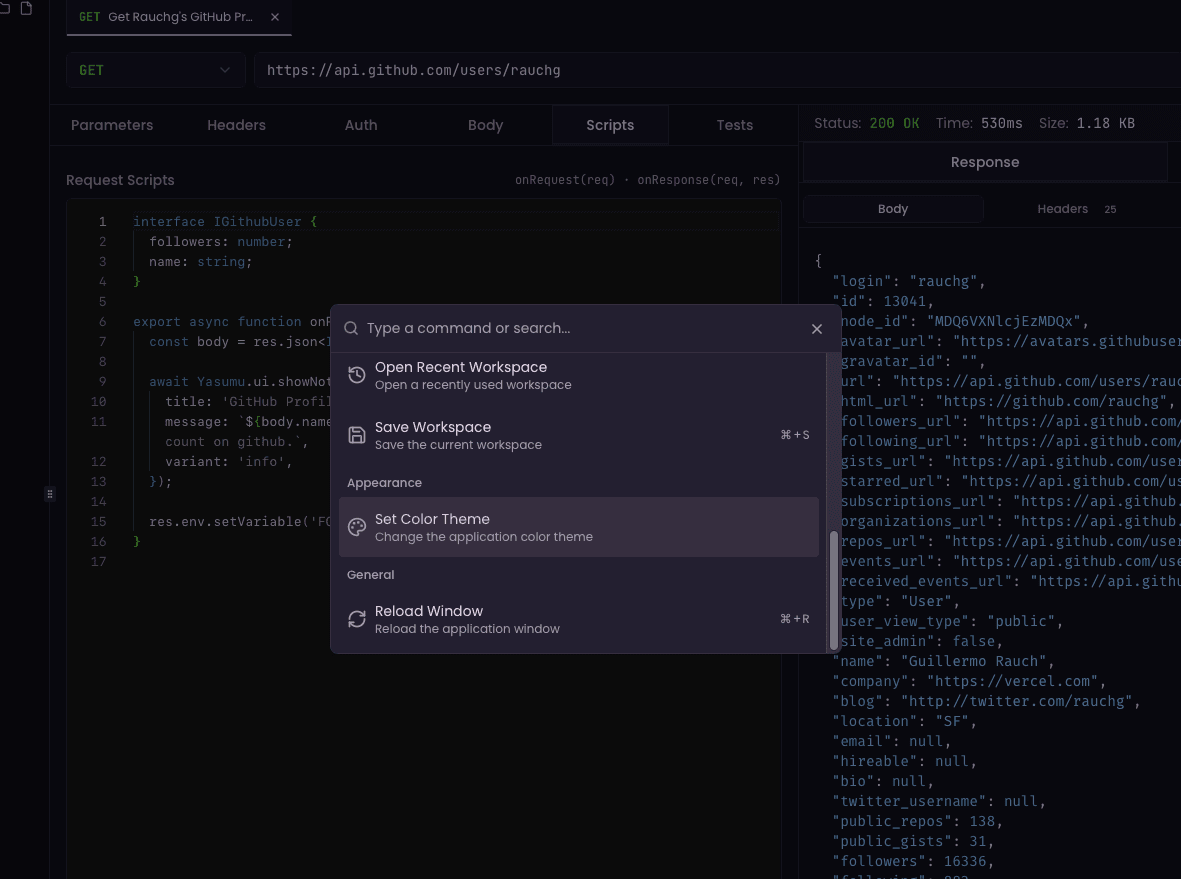Select the Headers tab in the Response panel
1181x879 pixels.
click(1062, 209)
